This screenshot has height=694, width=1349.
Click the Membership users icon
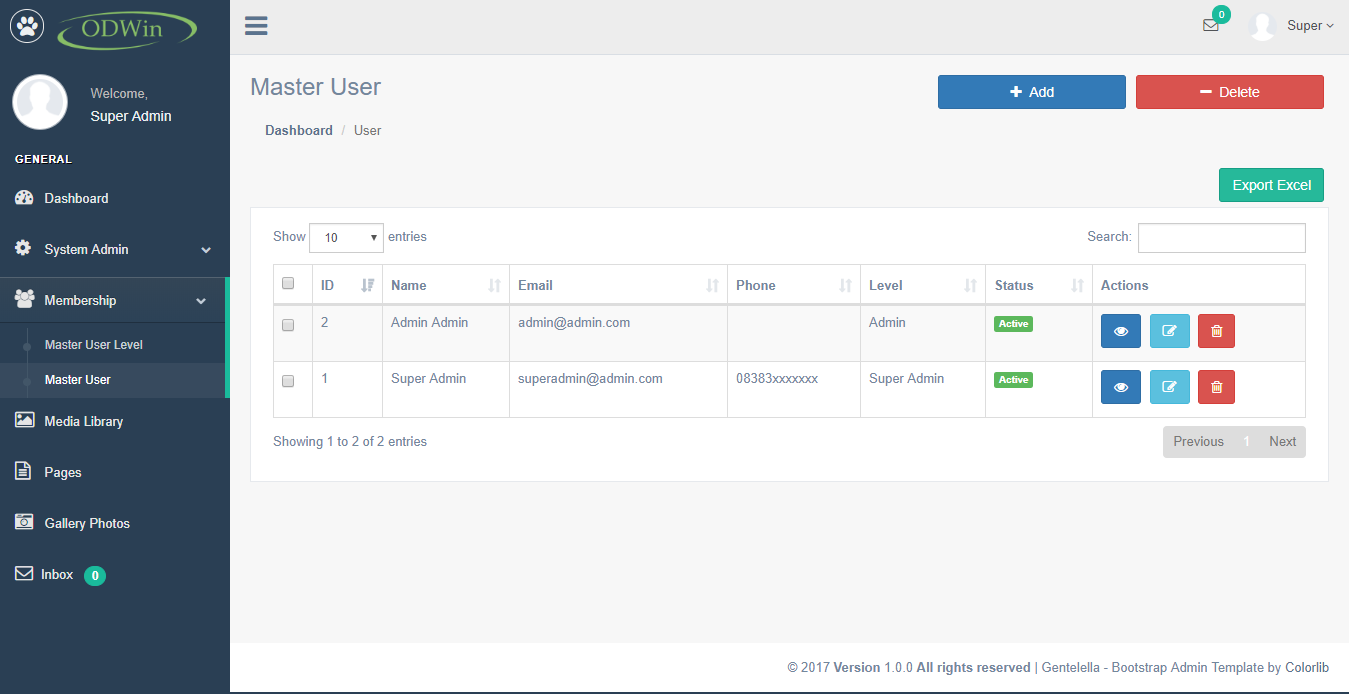pos(24,299)
